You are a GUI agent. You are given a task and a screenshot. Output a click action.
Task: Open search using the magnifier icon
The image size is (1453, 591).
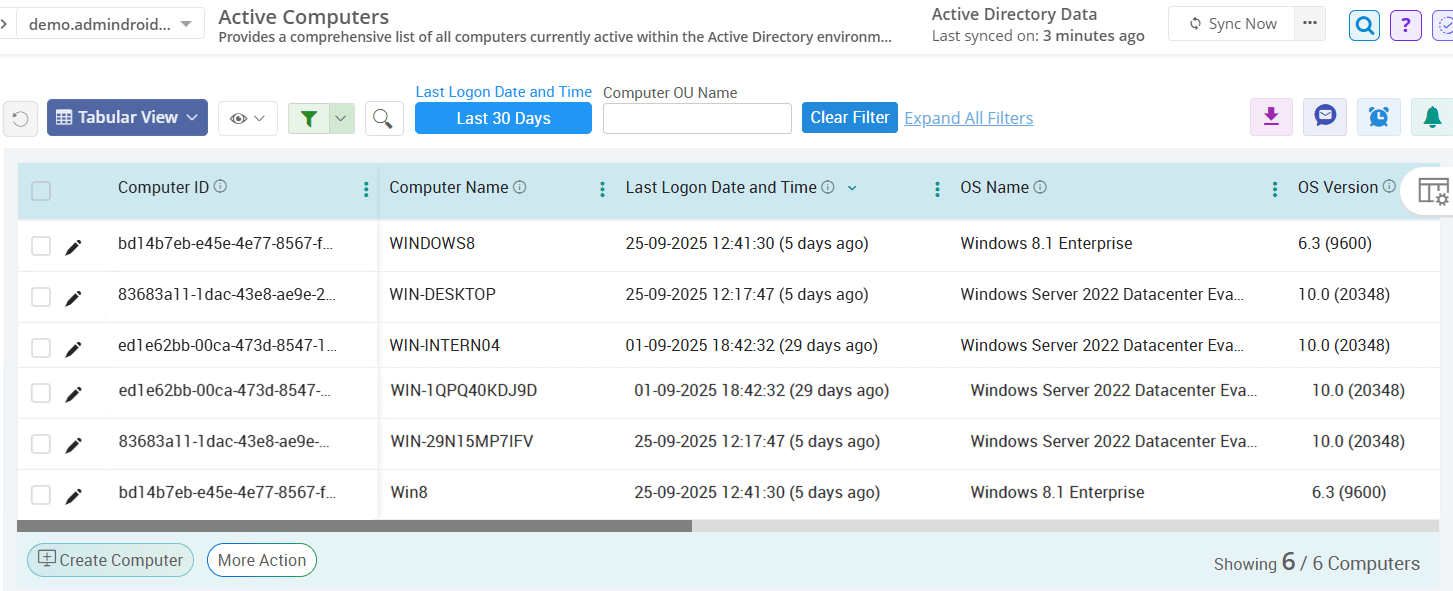[x=383, y=117]
